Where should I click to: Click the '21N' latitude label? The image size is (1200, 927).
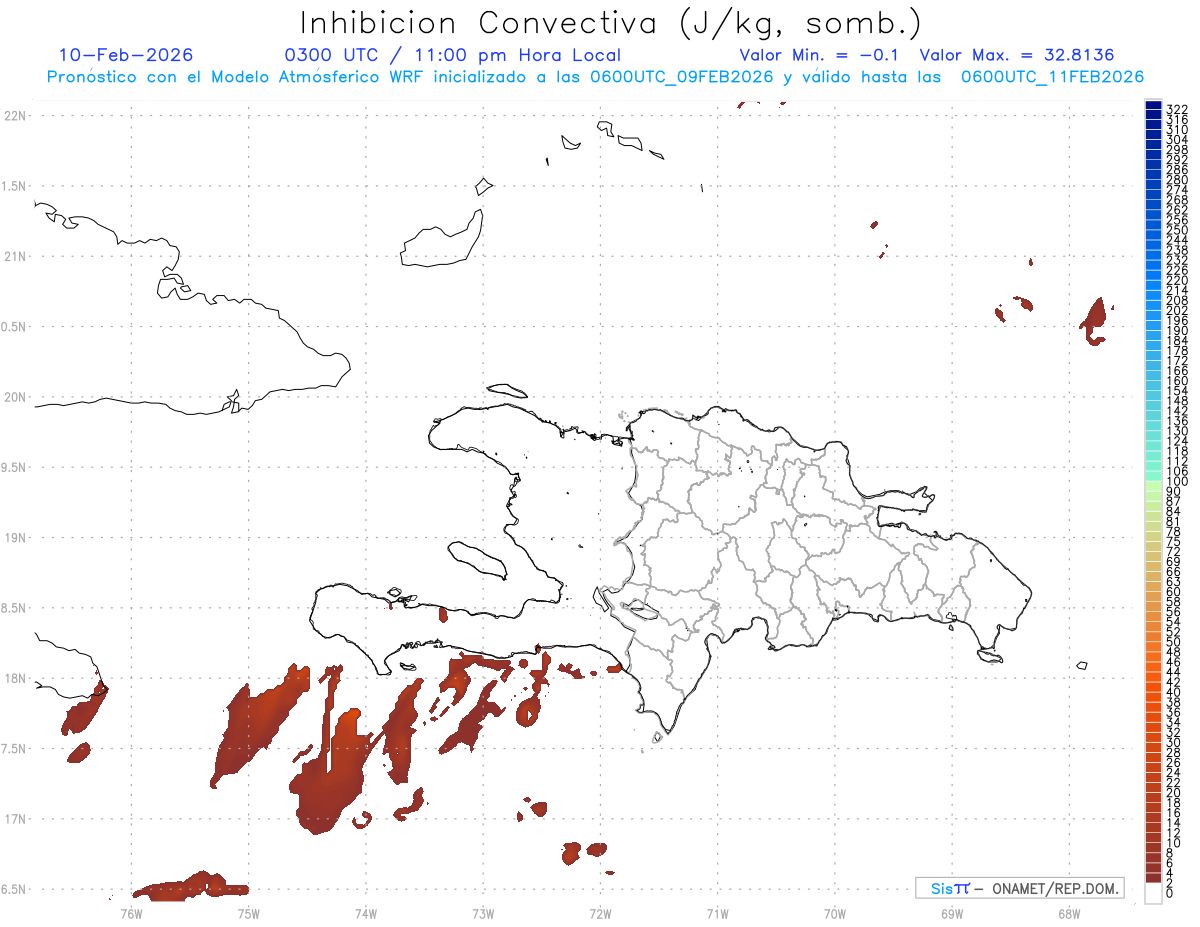coord(15,257)
